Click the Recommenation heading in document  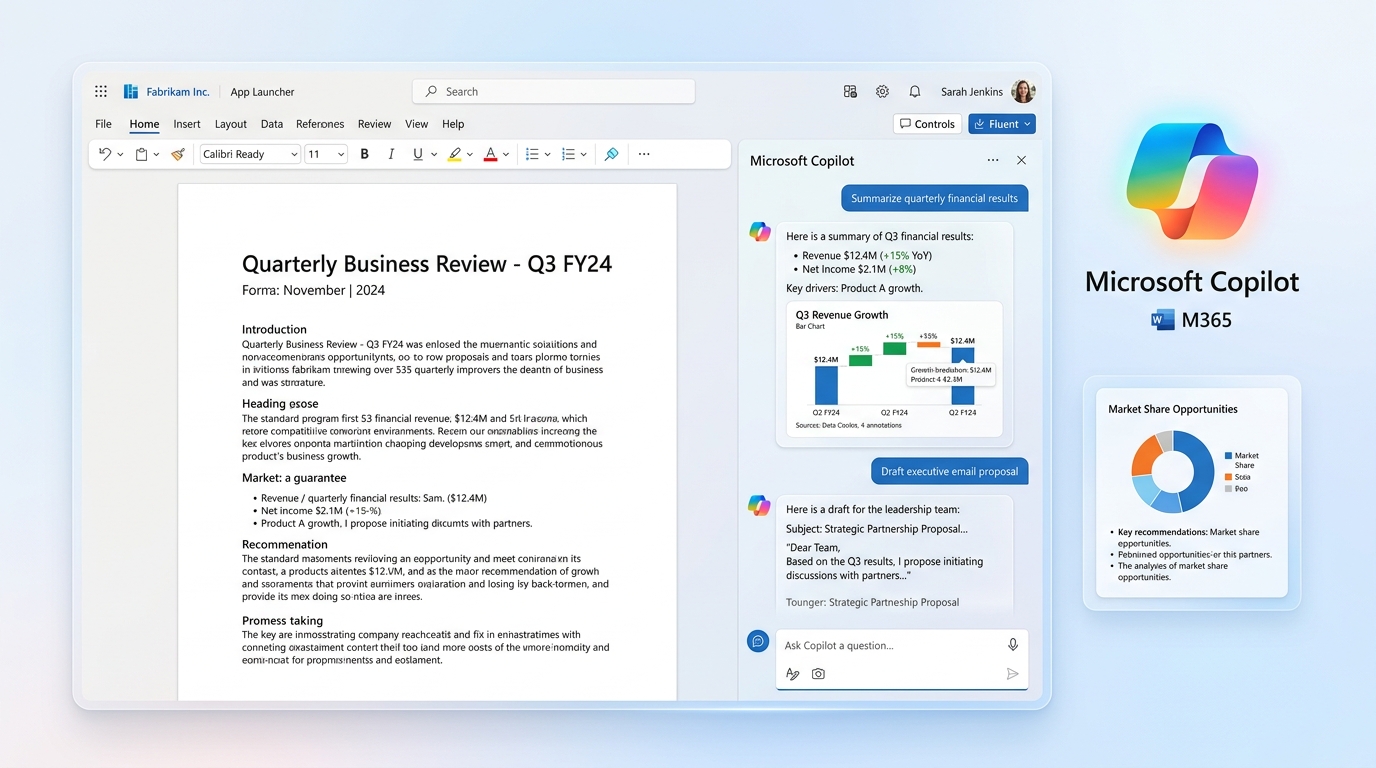click(285, 544)
